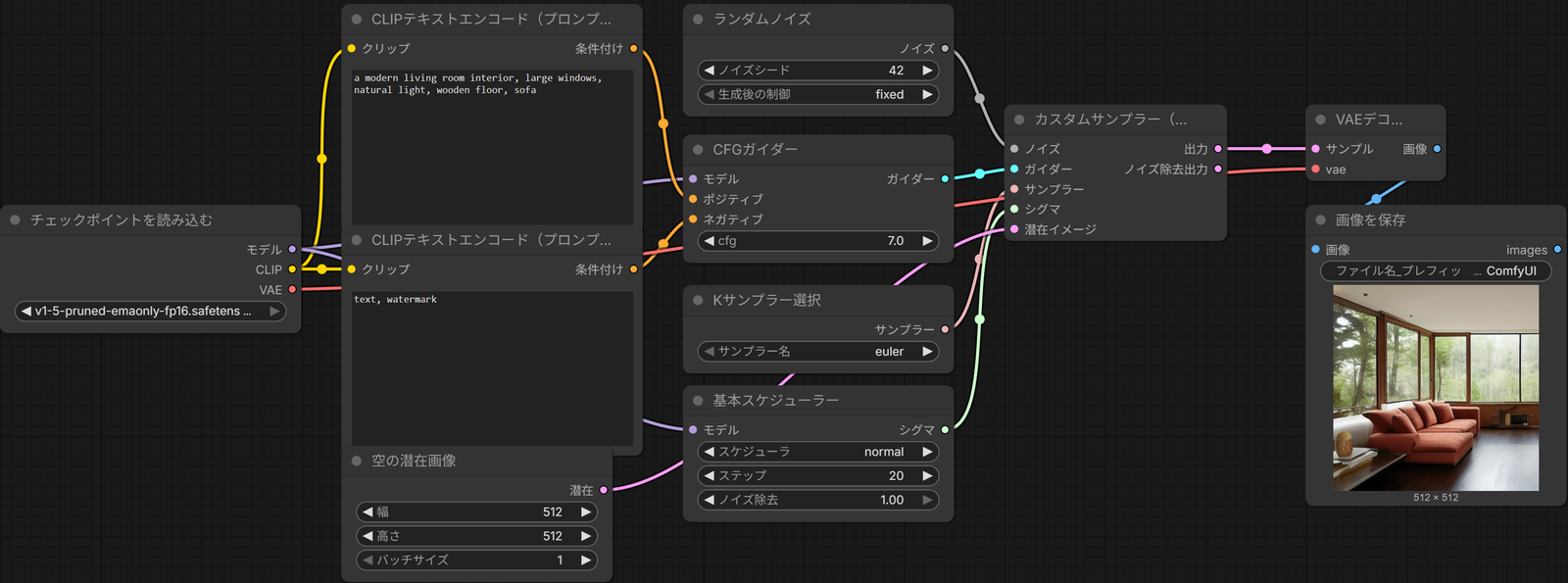
Task: Toggle collapse dot on 空の潜在画像 node
Action: click(357, 461)
